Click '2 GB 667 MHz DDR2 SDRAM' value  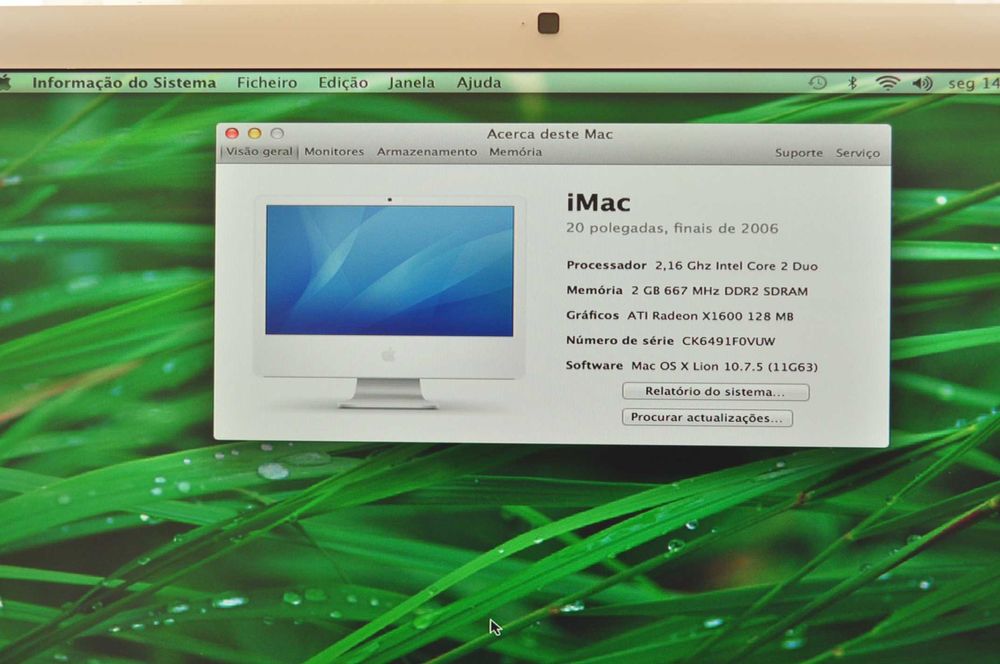click(719, 291)
